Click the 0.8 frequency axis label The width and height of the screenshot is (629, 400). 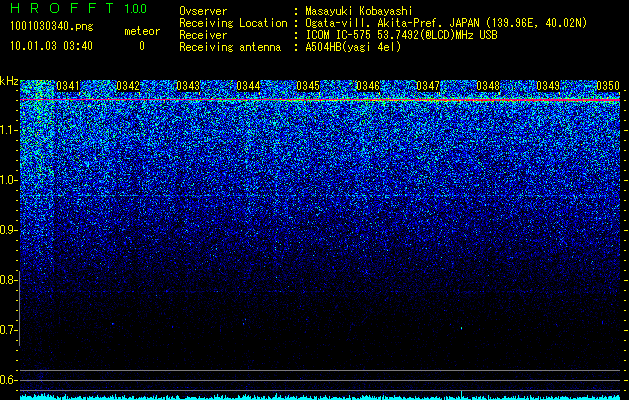point(8,280)
